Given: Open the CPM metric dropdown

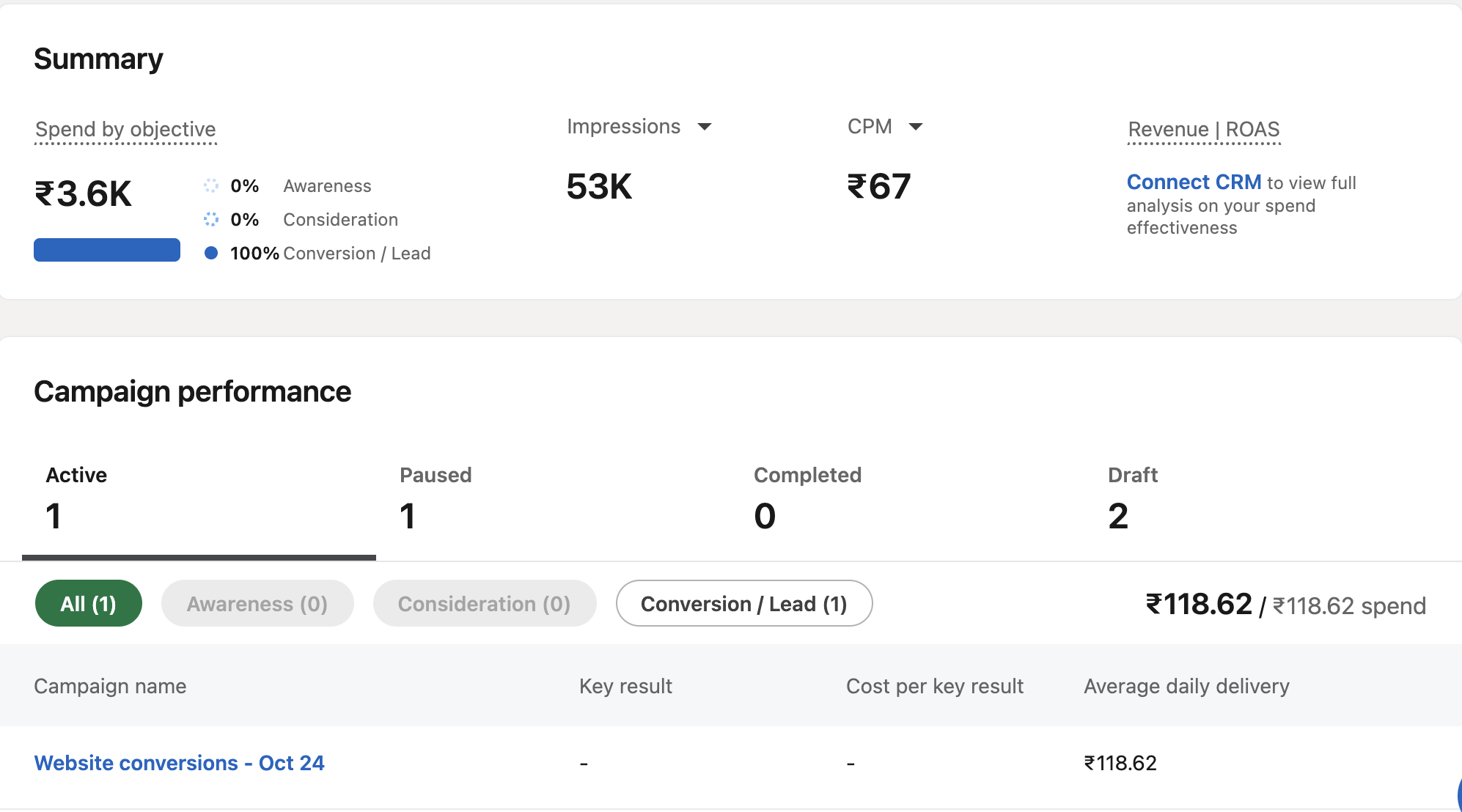Looking at the screenshot, I should 885,127.
